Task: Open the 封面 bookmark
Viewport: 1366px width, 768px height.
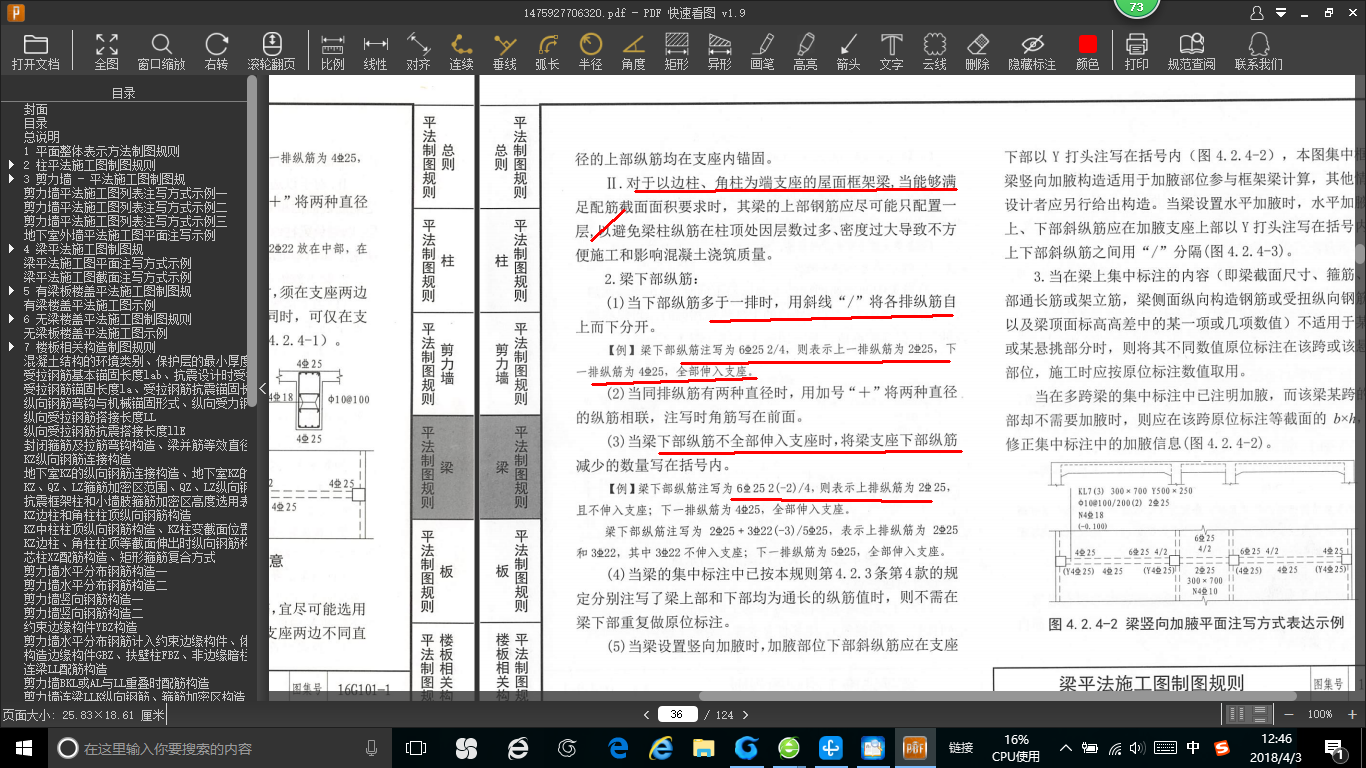Action: [36, 109]
